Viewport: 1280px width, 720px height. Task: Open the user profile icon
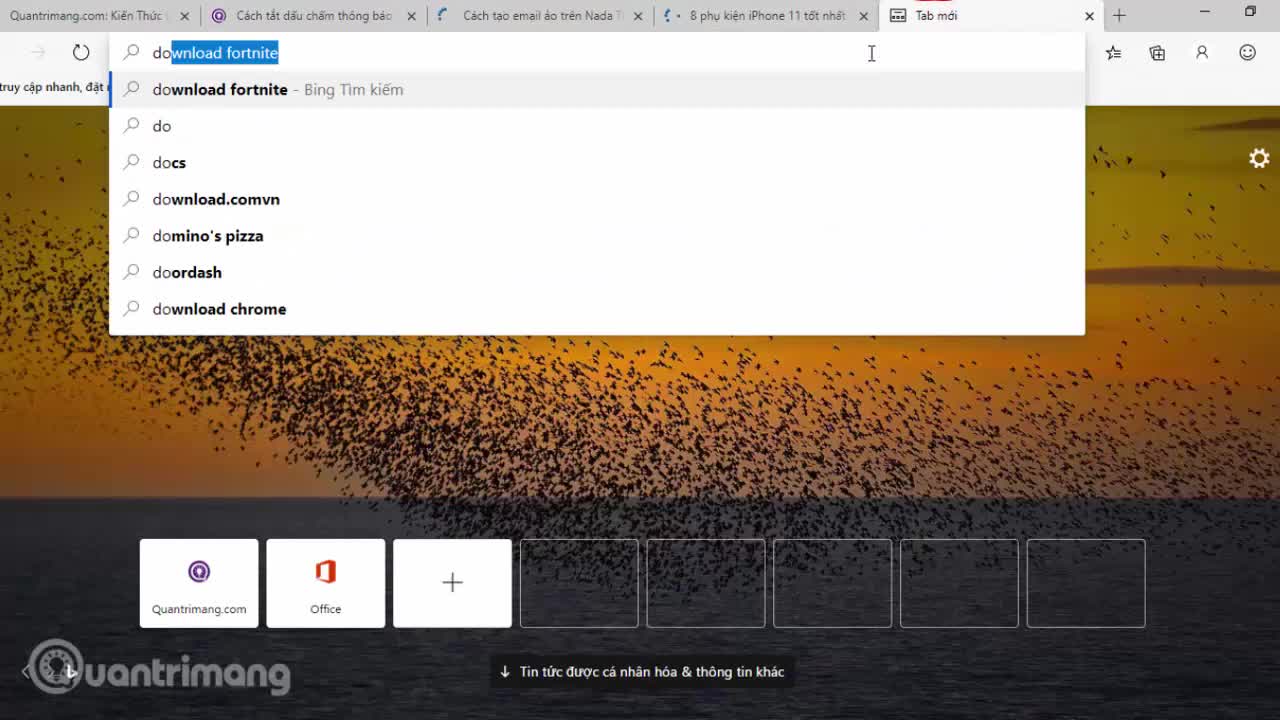tap(1202, 52)
